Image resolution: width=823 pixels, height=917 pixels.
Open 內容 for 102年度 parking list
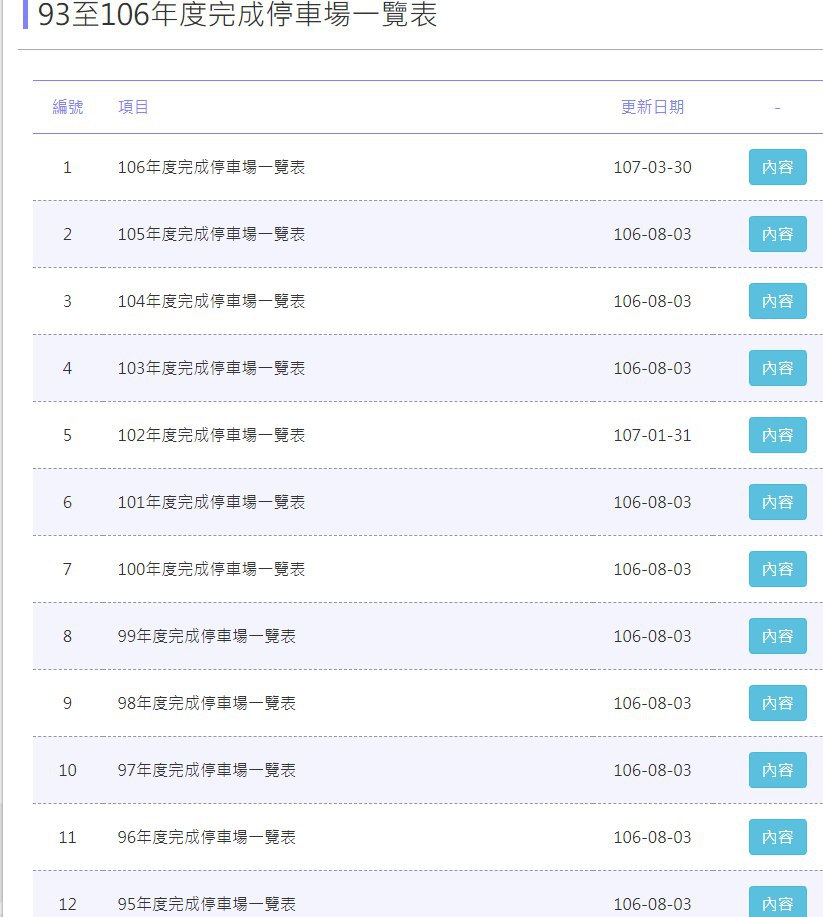777,435
